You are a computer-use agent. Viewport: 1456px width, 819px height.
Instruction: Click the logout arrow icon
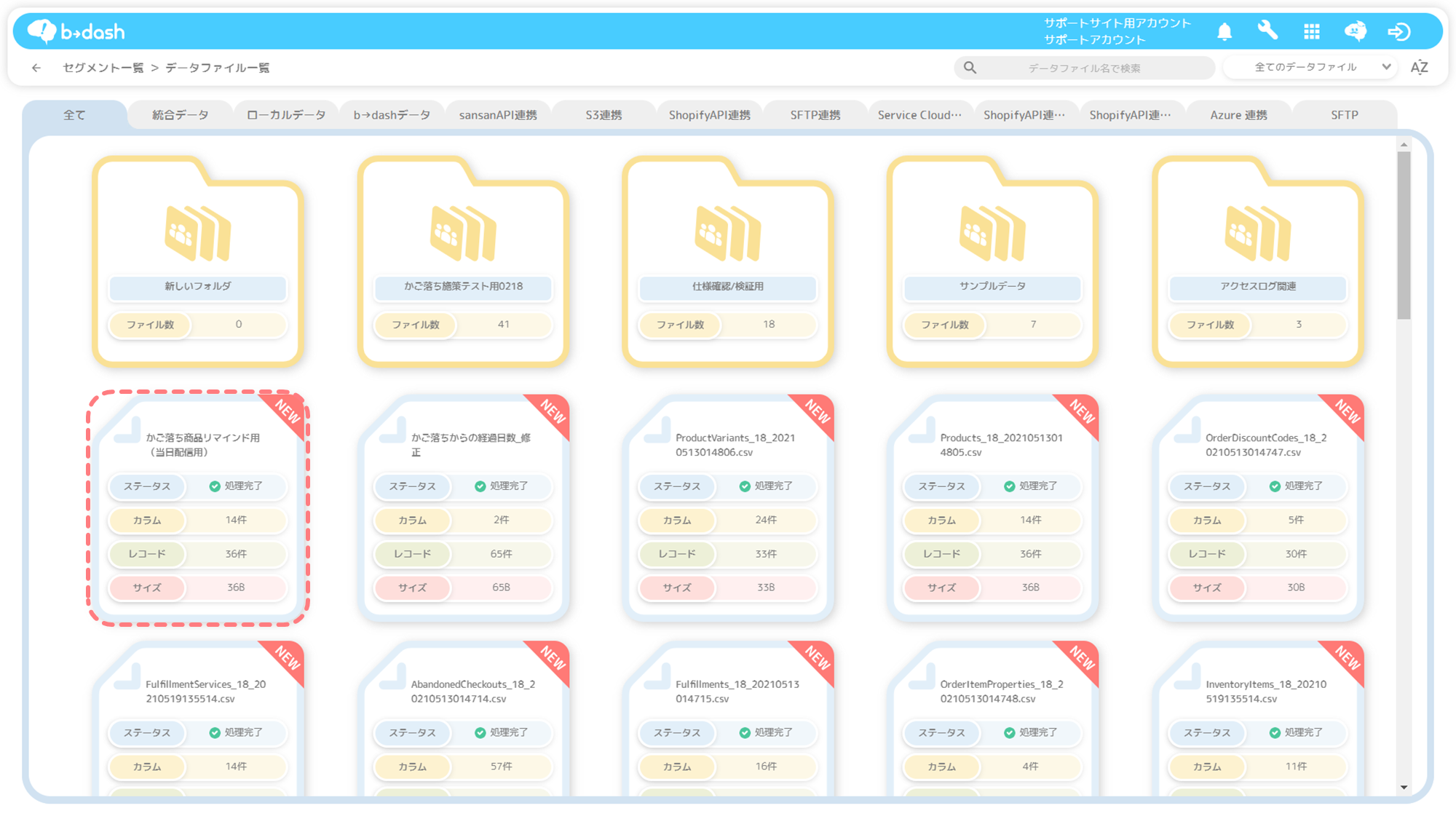pos(1399,31)
